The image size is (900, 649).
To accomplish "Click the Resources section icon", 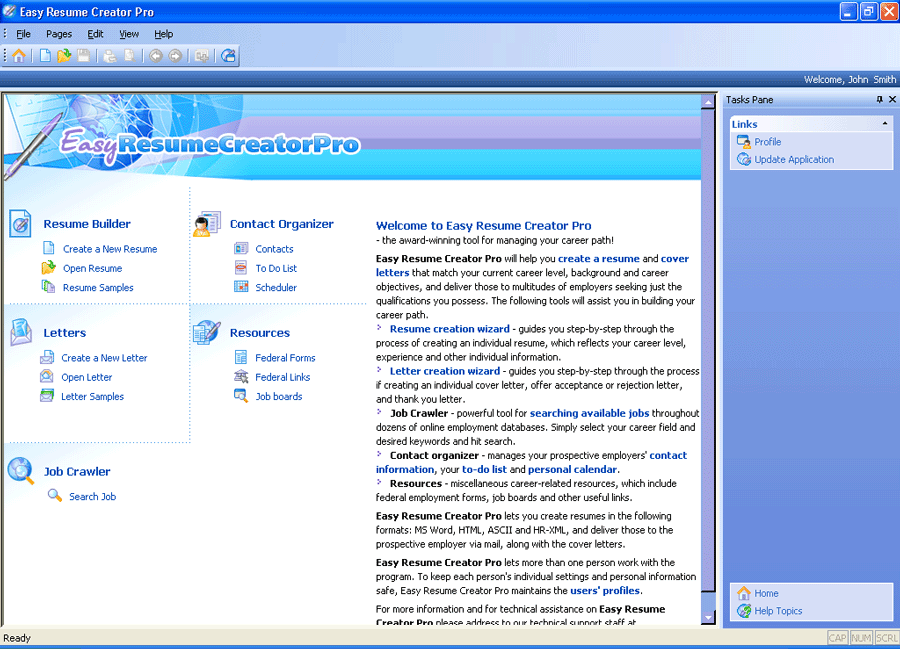I will click(x=207, y=332).
